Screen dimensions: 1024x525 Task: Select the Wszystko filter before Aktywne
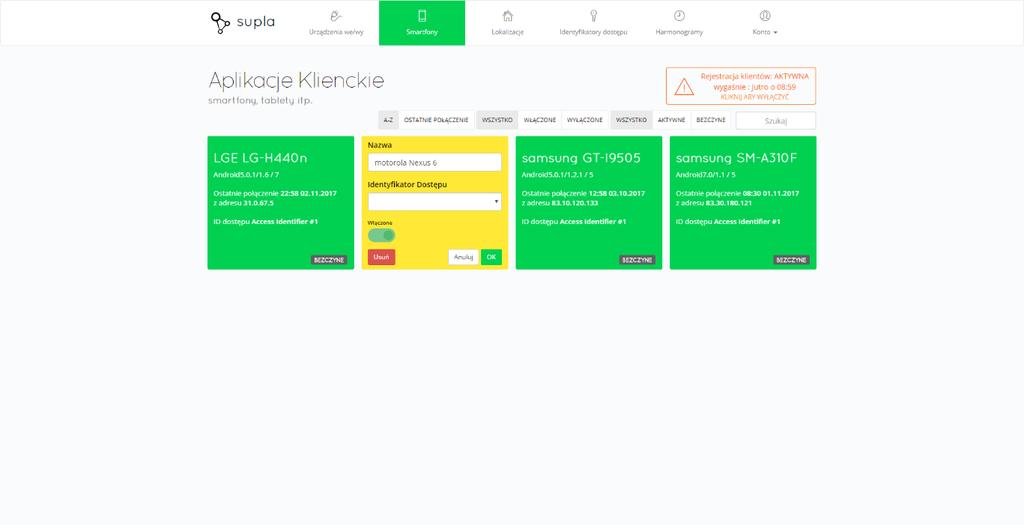(x=631, y=120)
